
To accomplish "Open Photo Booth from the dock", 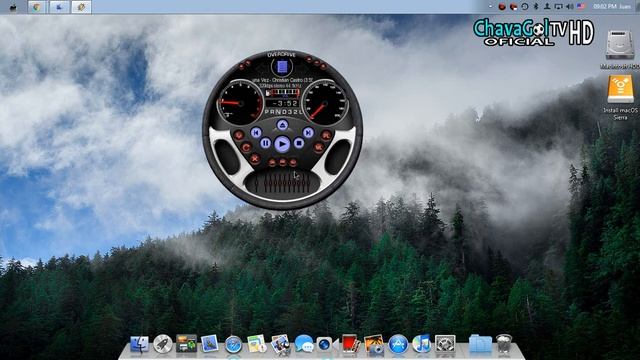I will pos(351,344).
